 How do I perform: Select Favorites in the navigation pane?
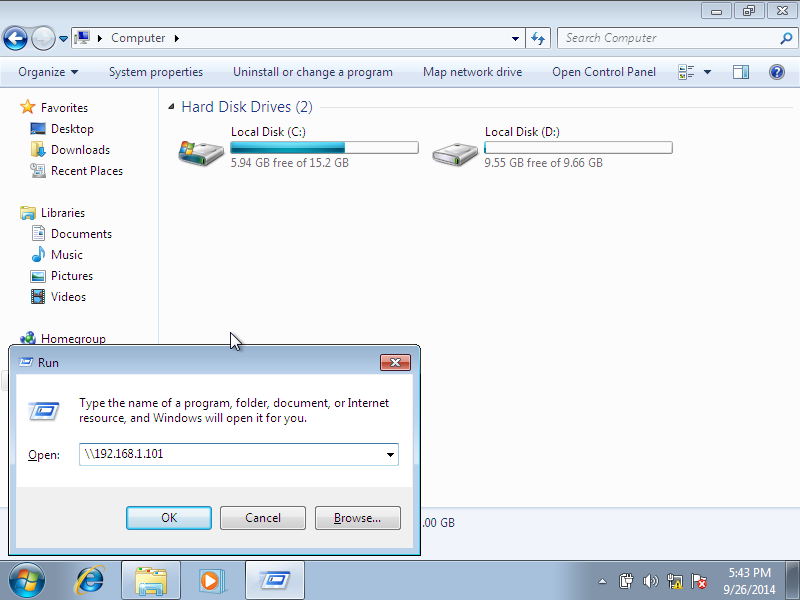(x=64, y=108)
